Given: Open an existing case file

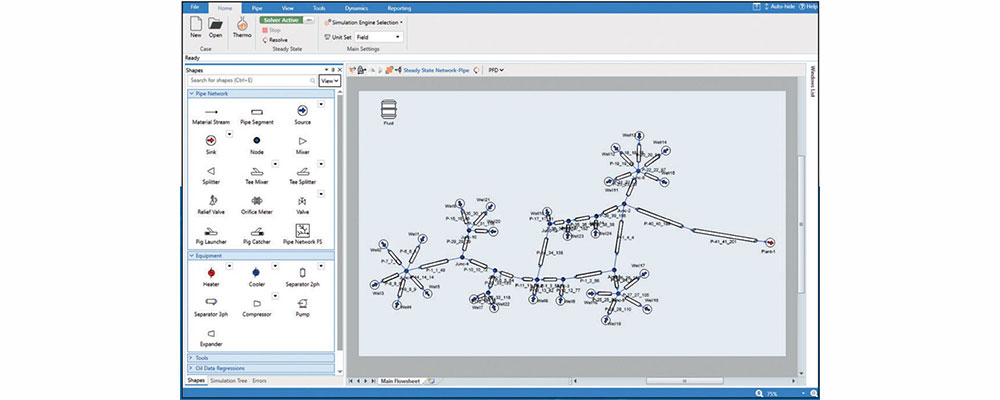Looking at the screenshot, I should (216, 27).
